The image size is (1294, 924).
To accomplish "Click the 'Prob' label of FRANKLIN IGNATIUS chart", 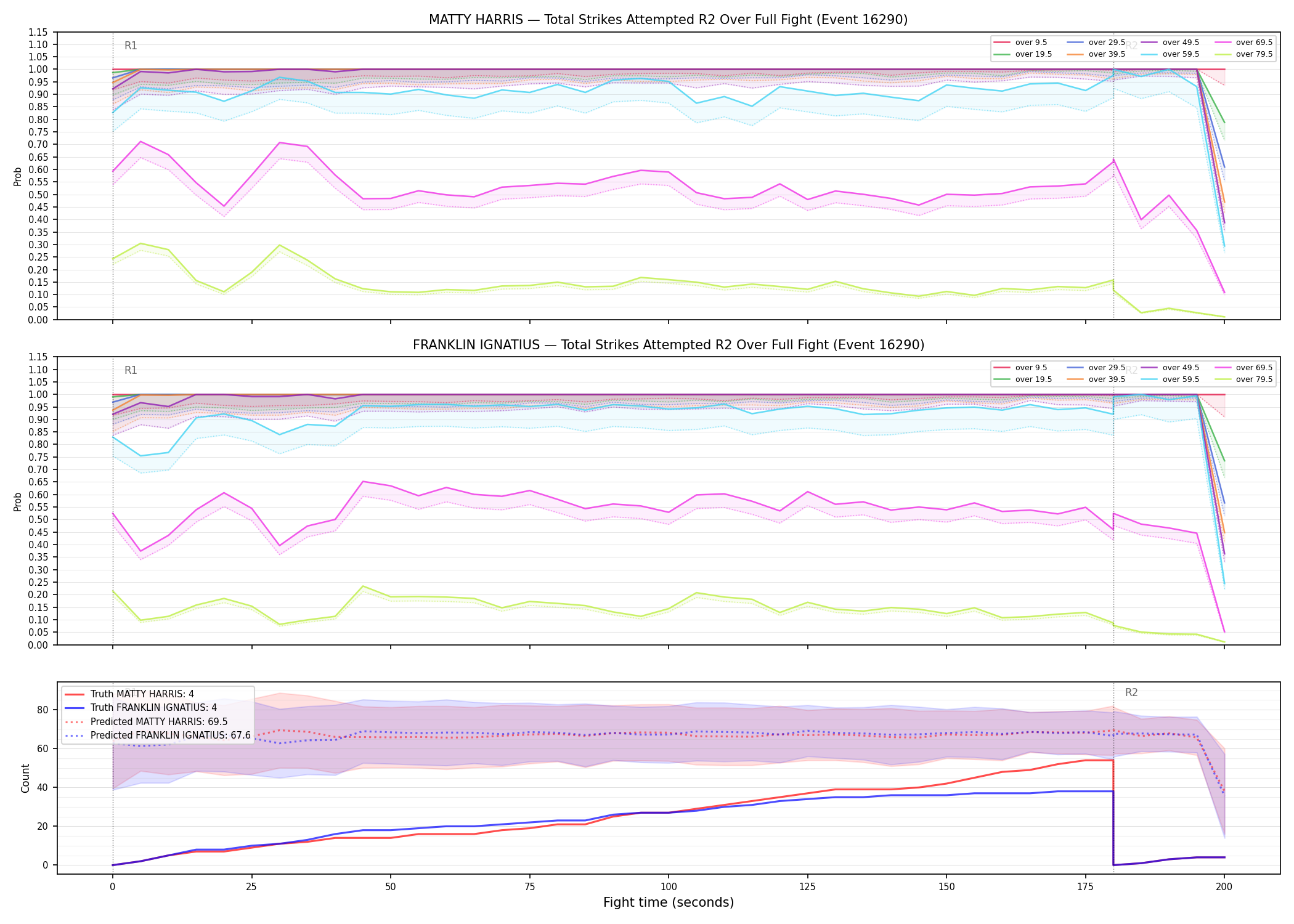I will click(18, 501).
